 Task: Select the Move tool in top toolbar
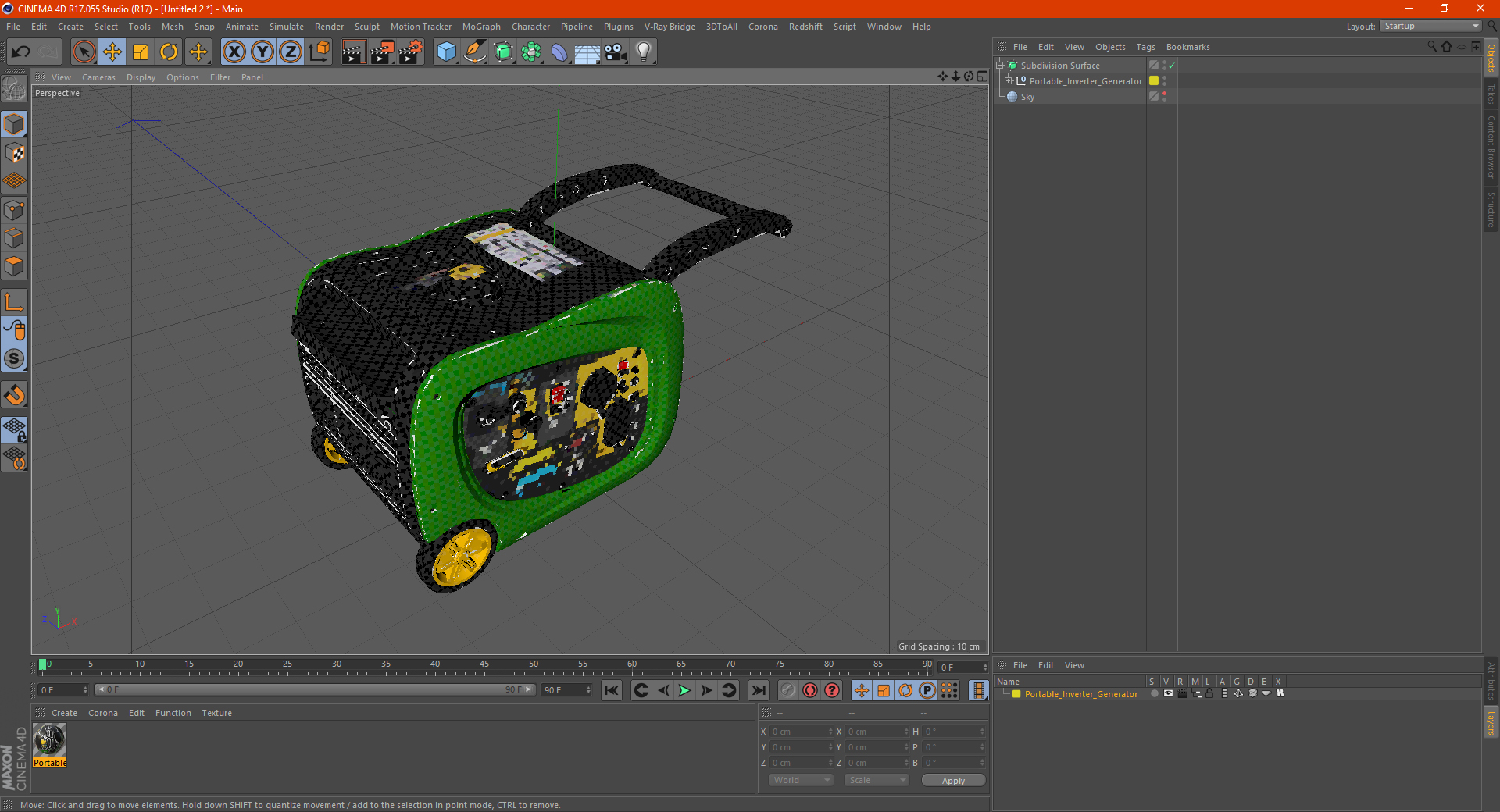(112, 52)
